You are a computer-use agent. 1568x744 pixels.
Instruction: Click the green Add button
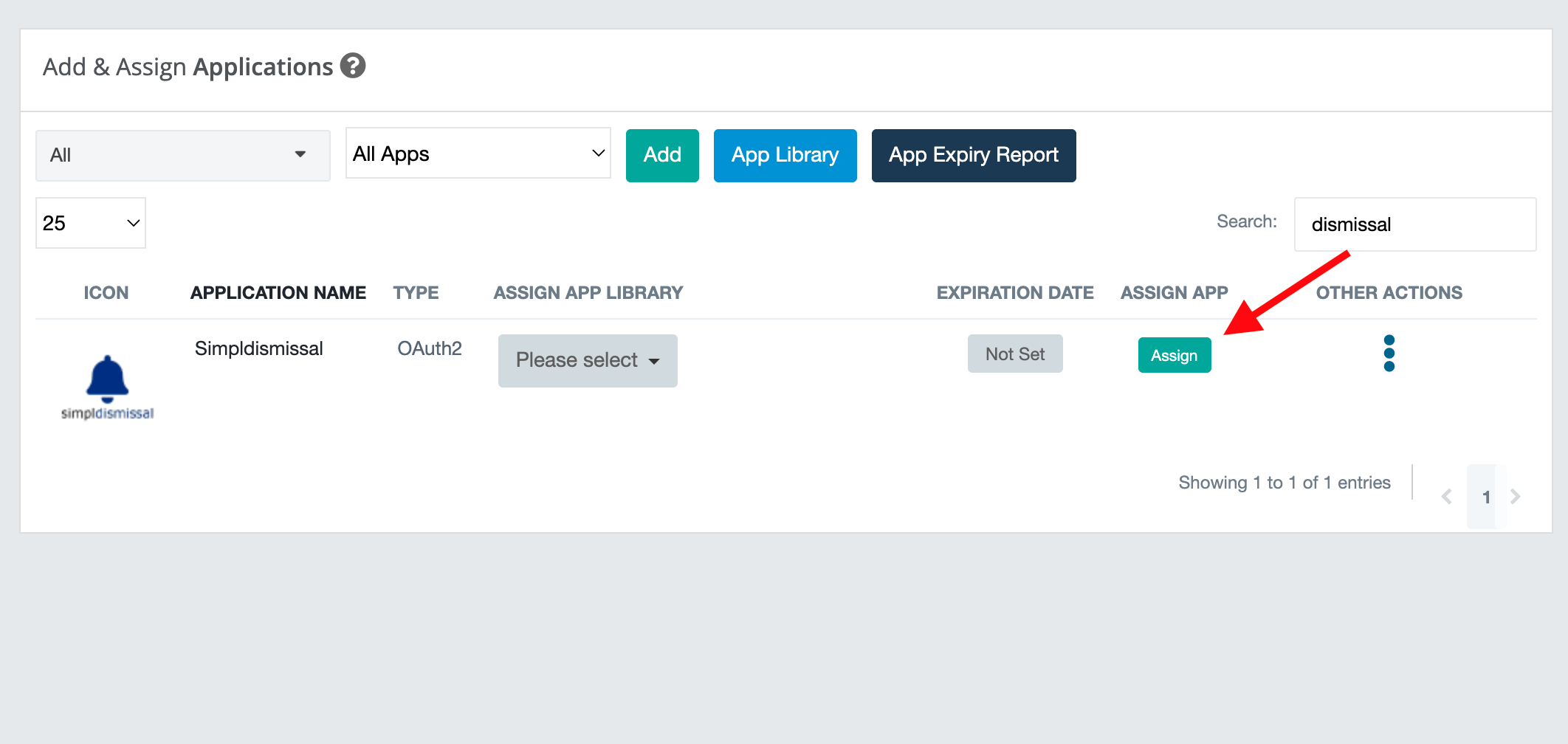tap(661, 155)
